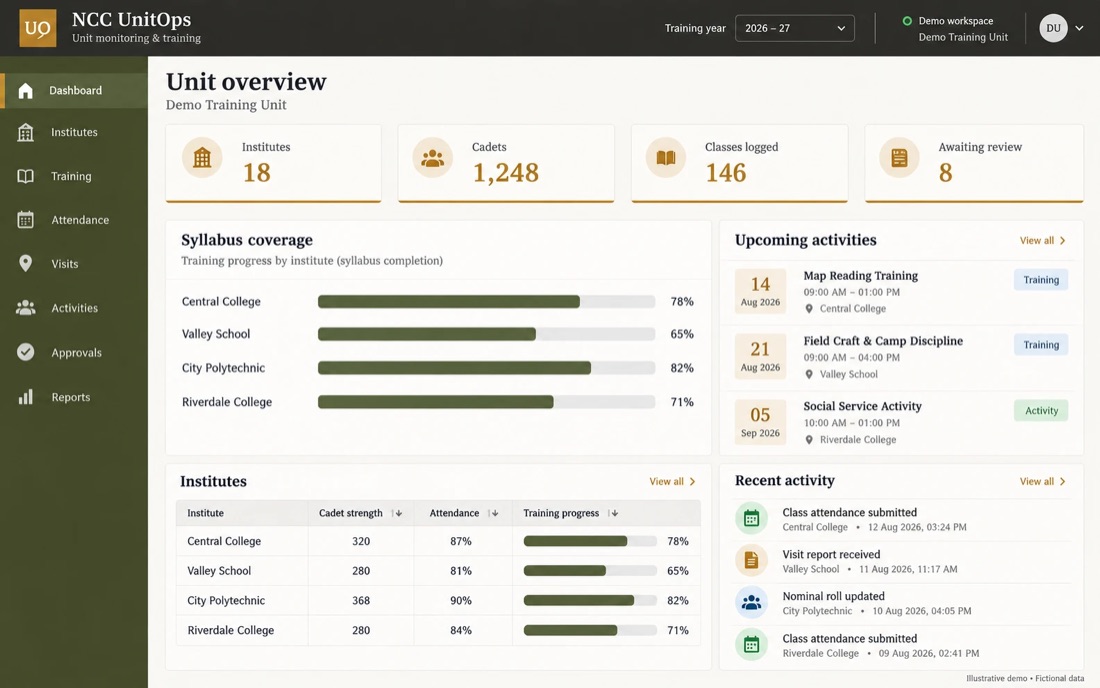Click the location pin beside Central College activity
This screenshot has width=1100, height=688.
pos(809,309)
